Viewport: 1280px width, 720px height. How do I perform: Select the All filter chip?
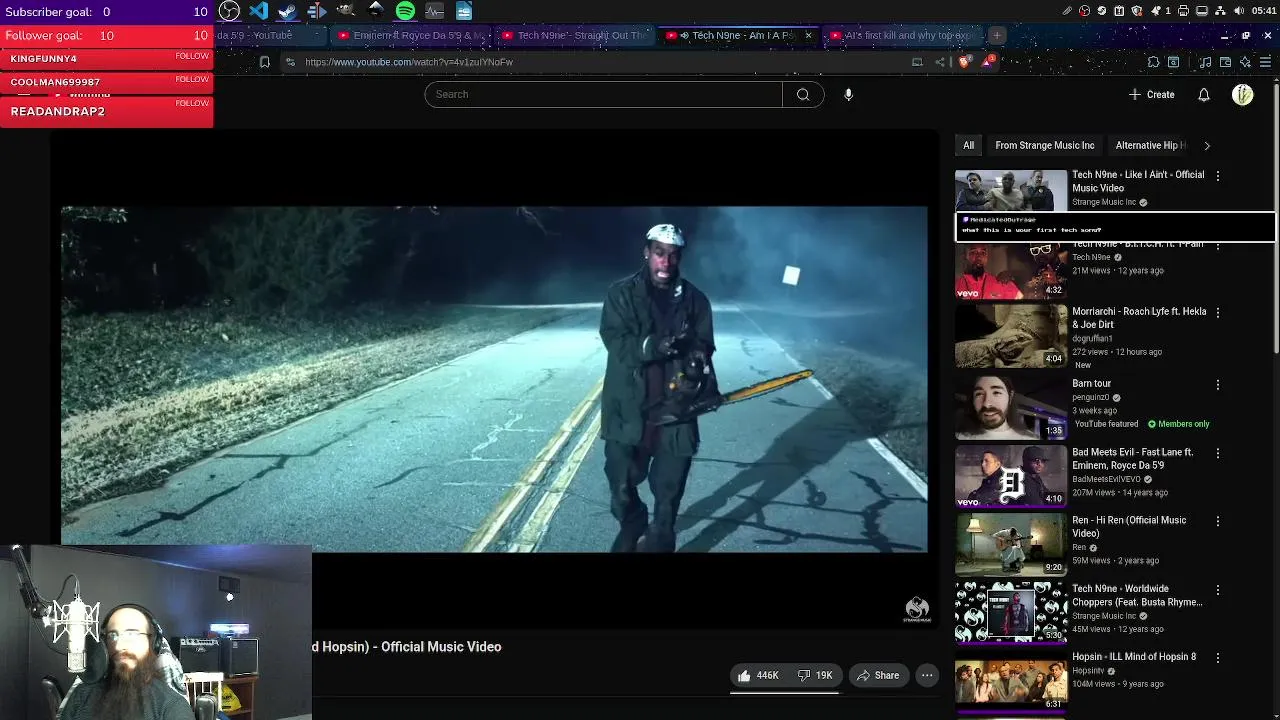click(968, 145)
